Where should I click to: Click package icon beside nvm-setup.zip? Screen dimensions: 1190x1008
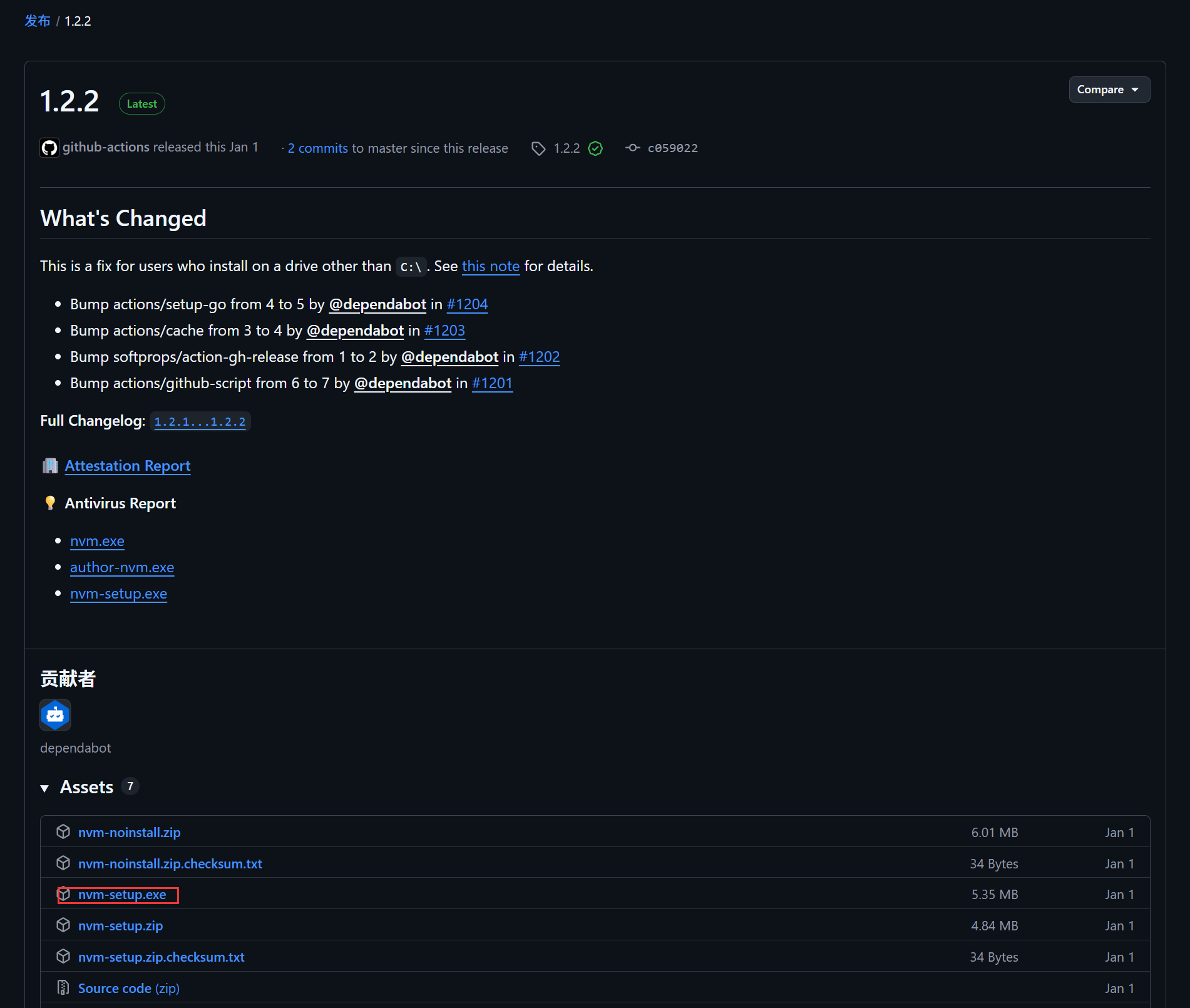[x=63, y=925]
